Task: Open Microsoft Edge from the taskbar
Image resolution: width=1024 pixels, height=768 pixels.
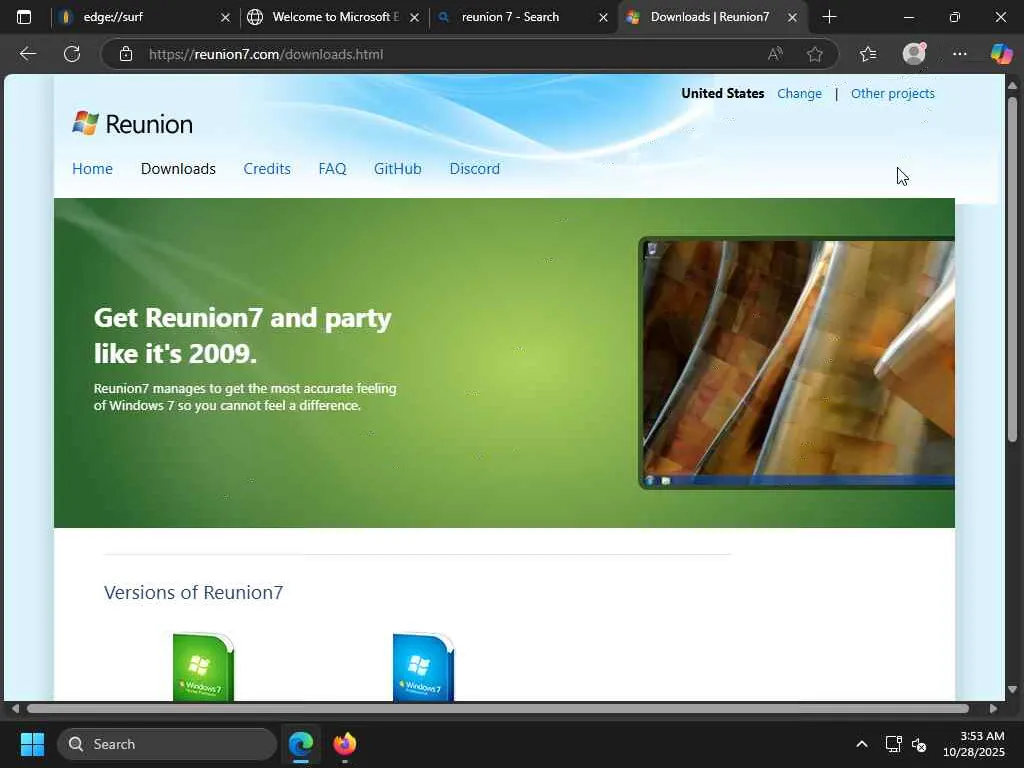Action: click(x=301, y=744)
